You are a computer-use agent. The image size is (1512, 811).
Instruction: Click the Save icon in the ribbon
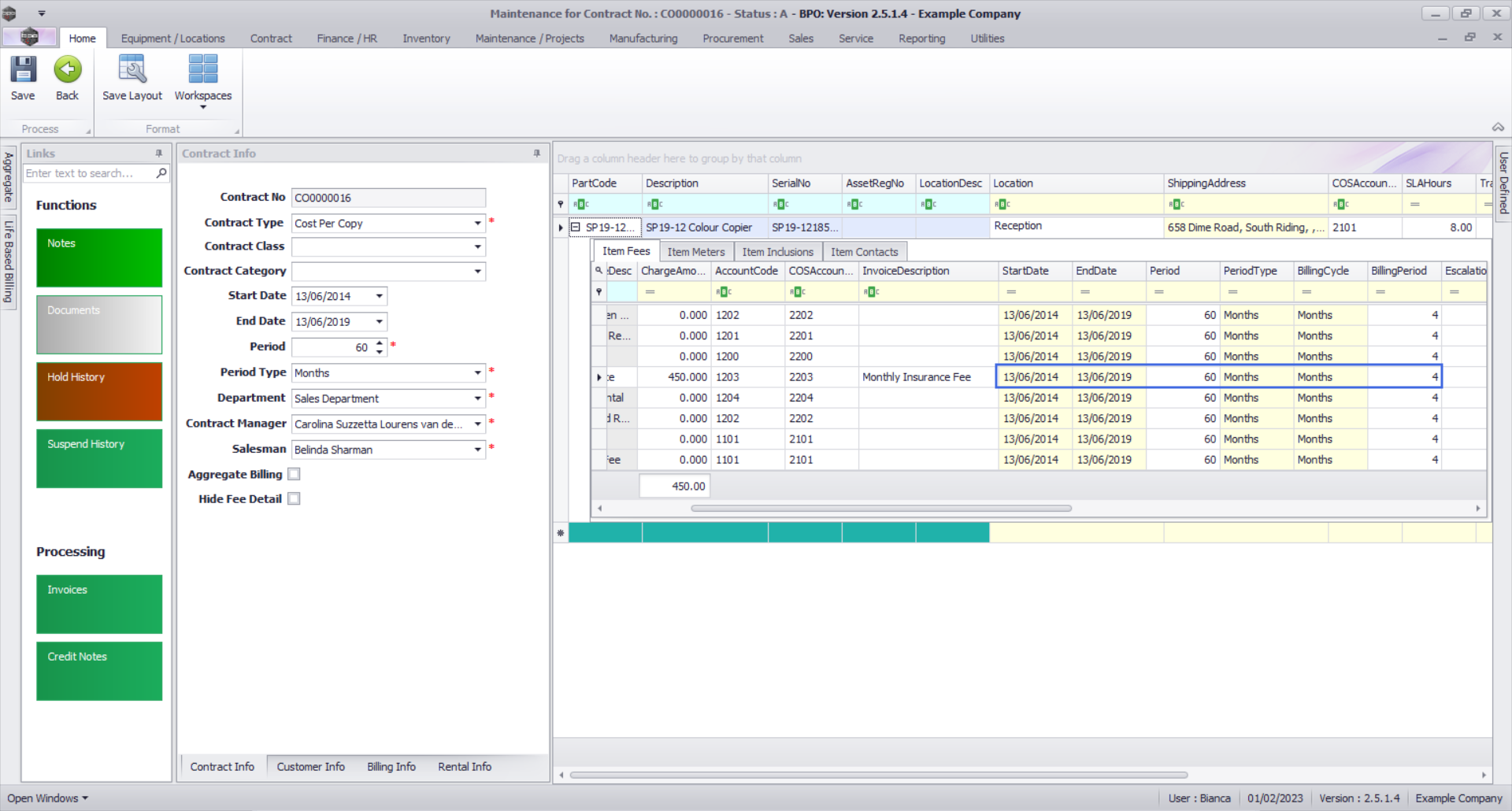point(23,70)
